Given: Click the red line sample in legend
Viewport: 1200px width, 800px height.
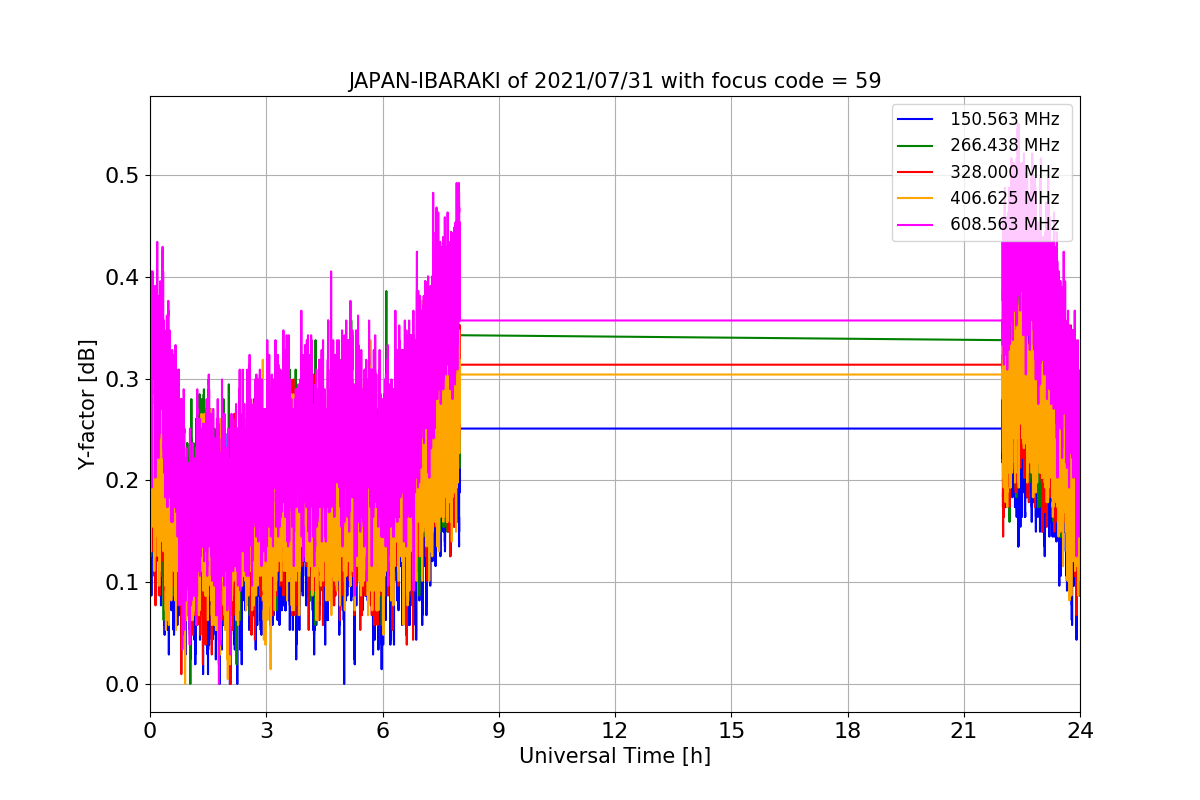Looking at the screenshot, I should pos(917,173).
